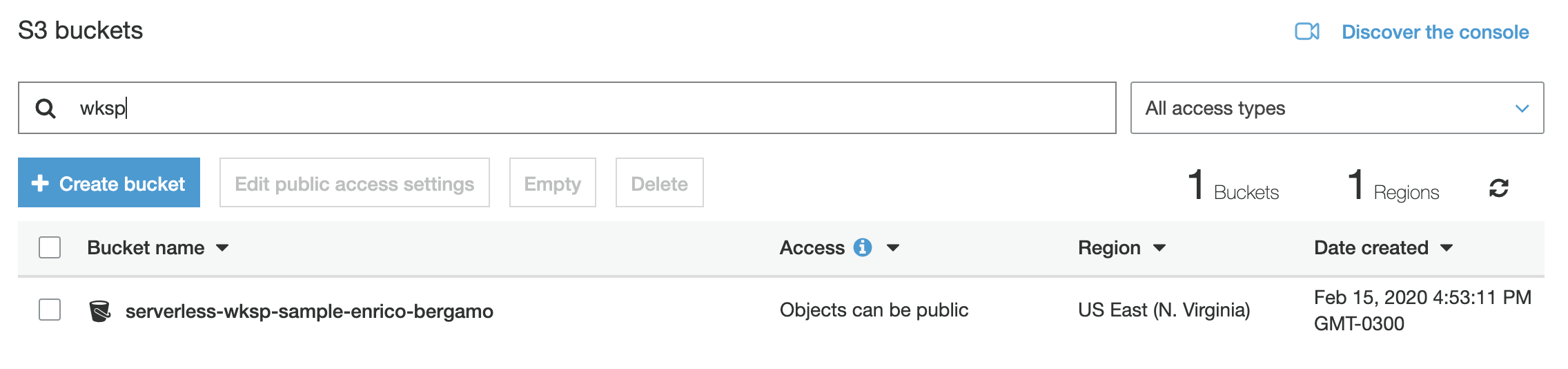The image size is (1568, 369).
Task: Click the Empty button
Action: click(553, 182)
